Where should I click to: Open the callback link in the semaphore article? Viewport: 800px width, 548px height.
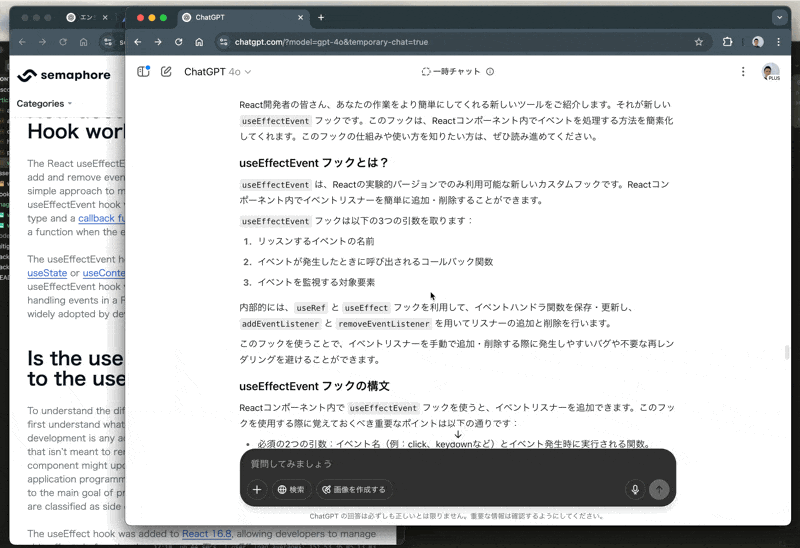102,218
